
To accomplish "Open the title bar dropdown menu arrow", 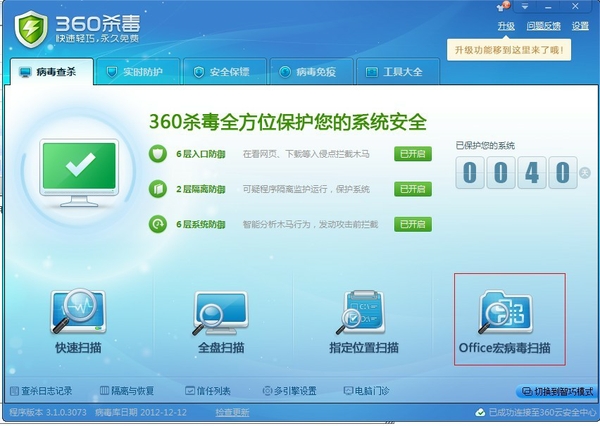I will point(525,7).
